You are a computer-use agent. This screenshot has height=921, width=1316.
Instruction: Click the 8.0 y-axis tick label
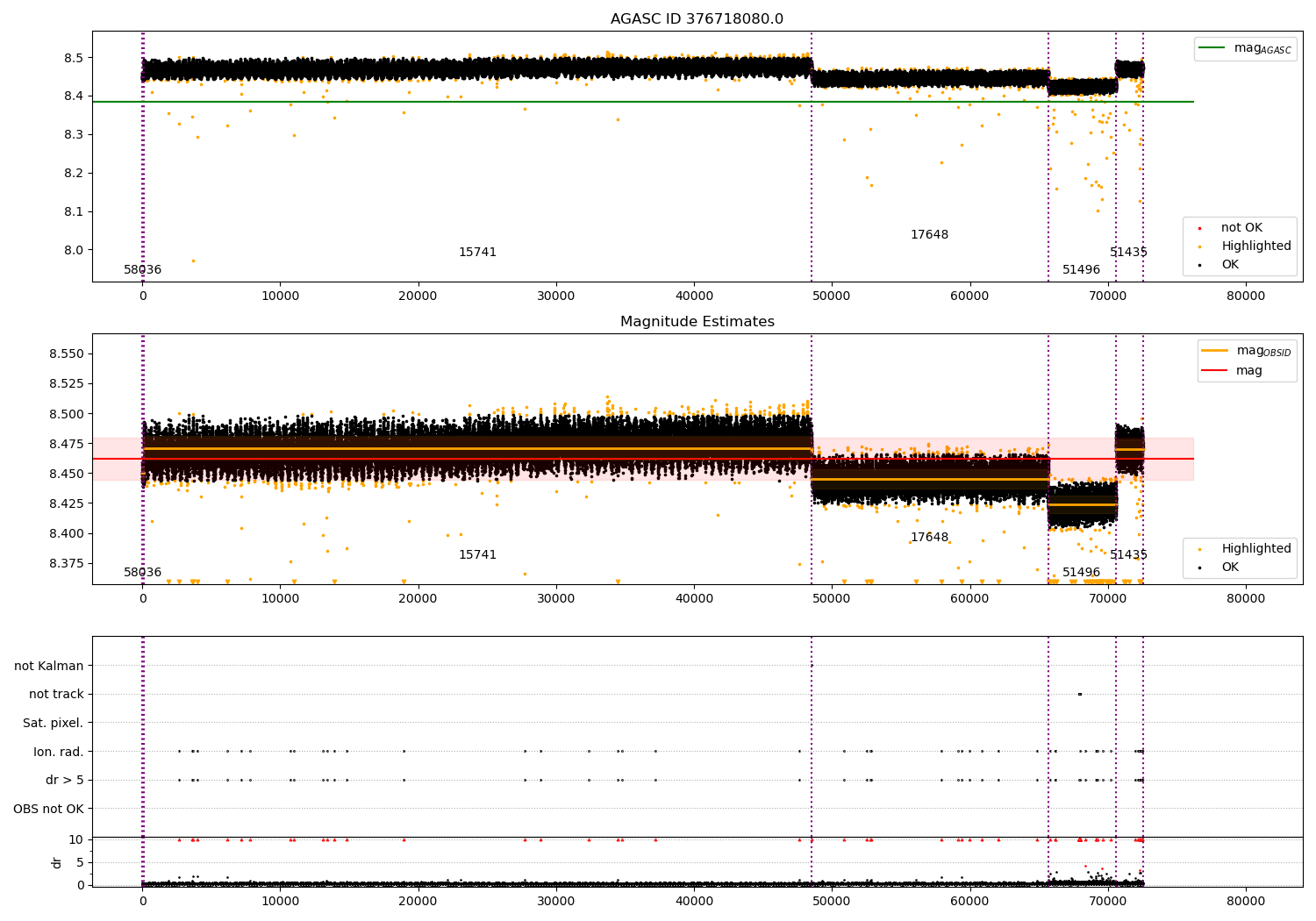pyautogui.click(x=74, y=250)
